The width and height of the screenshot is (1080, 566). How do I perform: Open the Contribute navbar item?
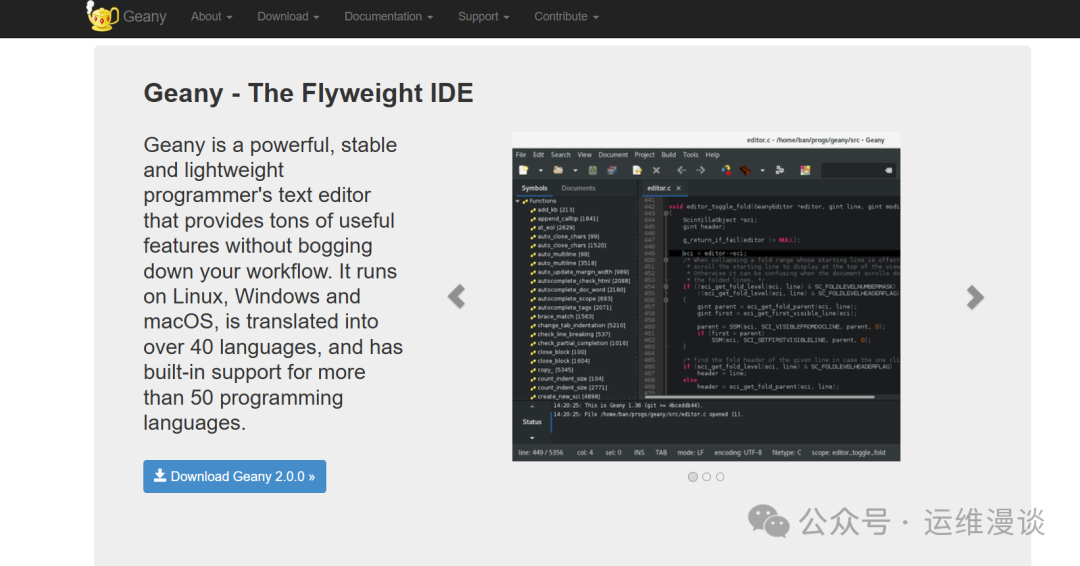click(566, 16)
